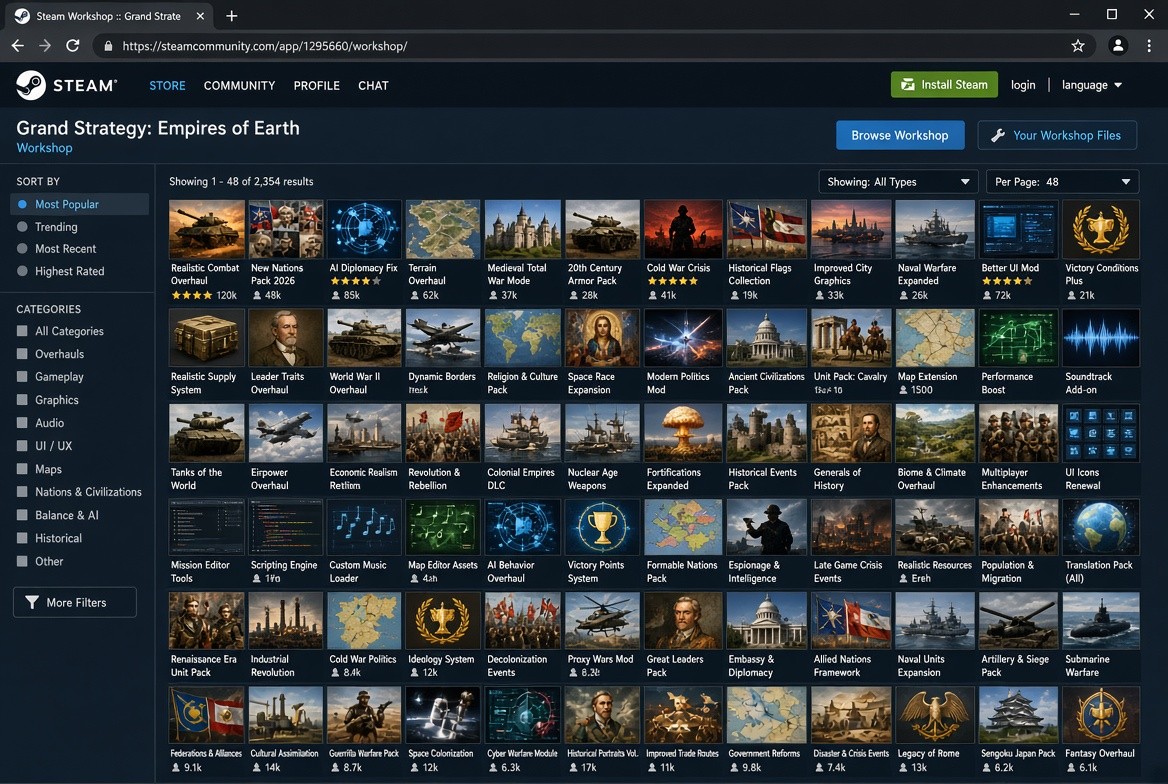The height and width of the screenshot is (784, 1168).
Task: Open the language dropdown in header
Action: pos(1091,85)
